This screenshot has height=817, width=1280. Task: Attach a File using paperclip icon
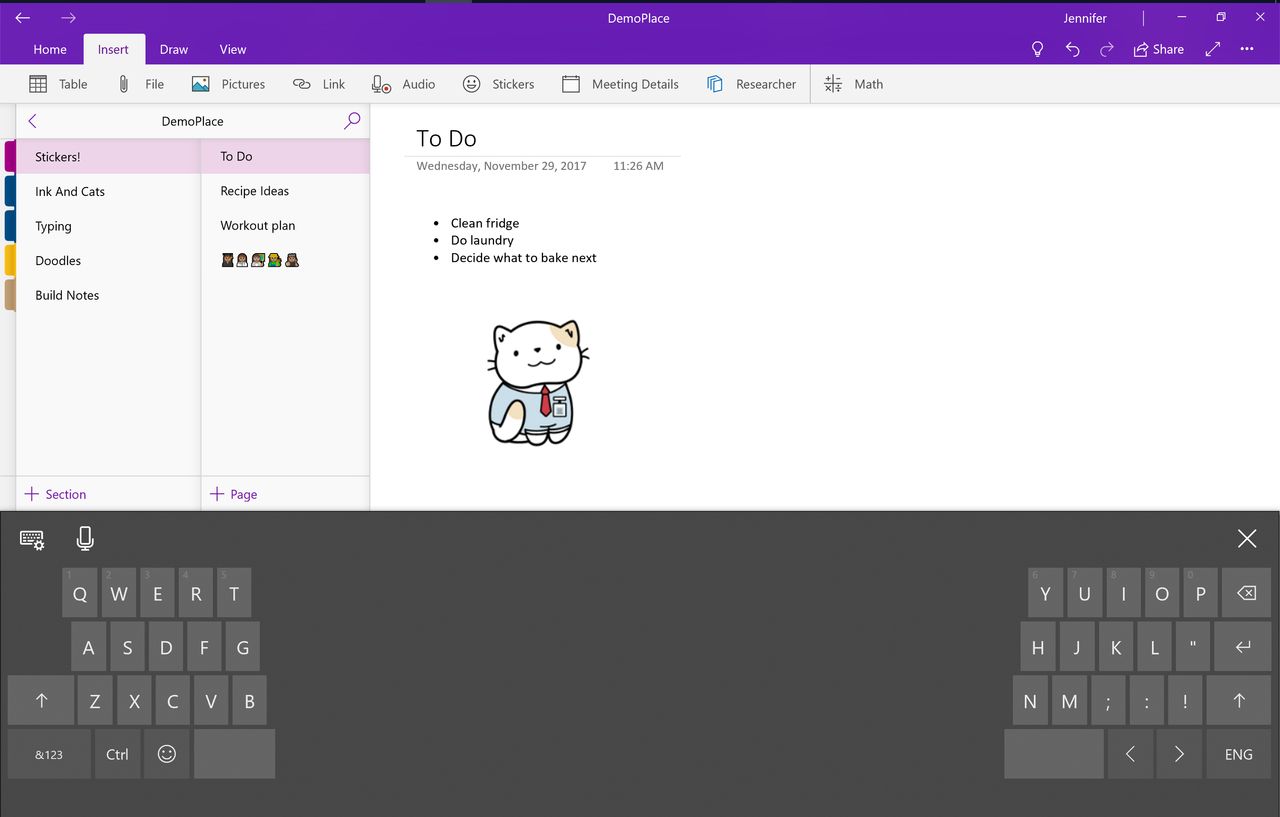(140, 84)
